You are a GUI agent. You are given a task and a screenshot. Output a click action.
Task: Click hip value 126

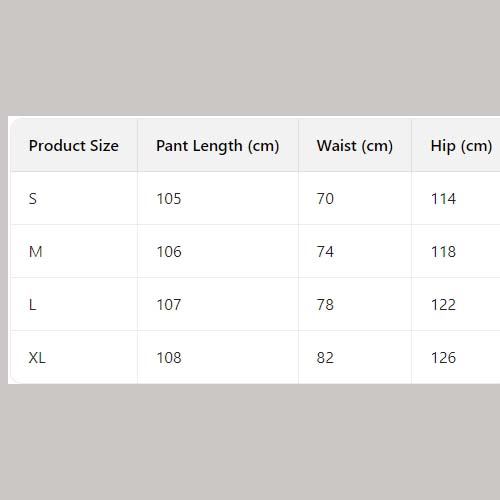[443, 358]
